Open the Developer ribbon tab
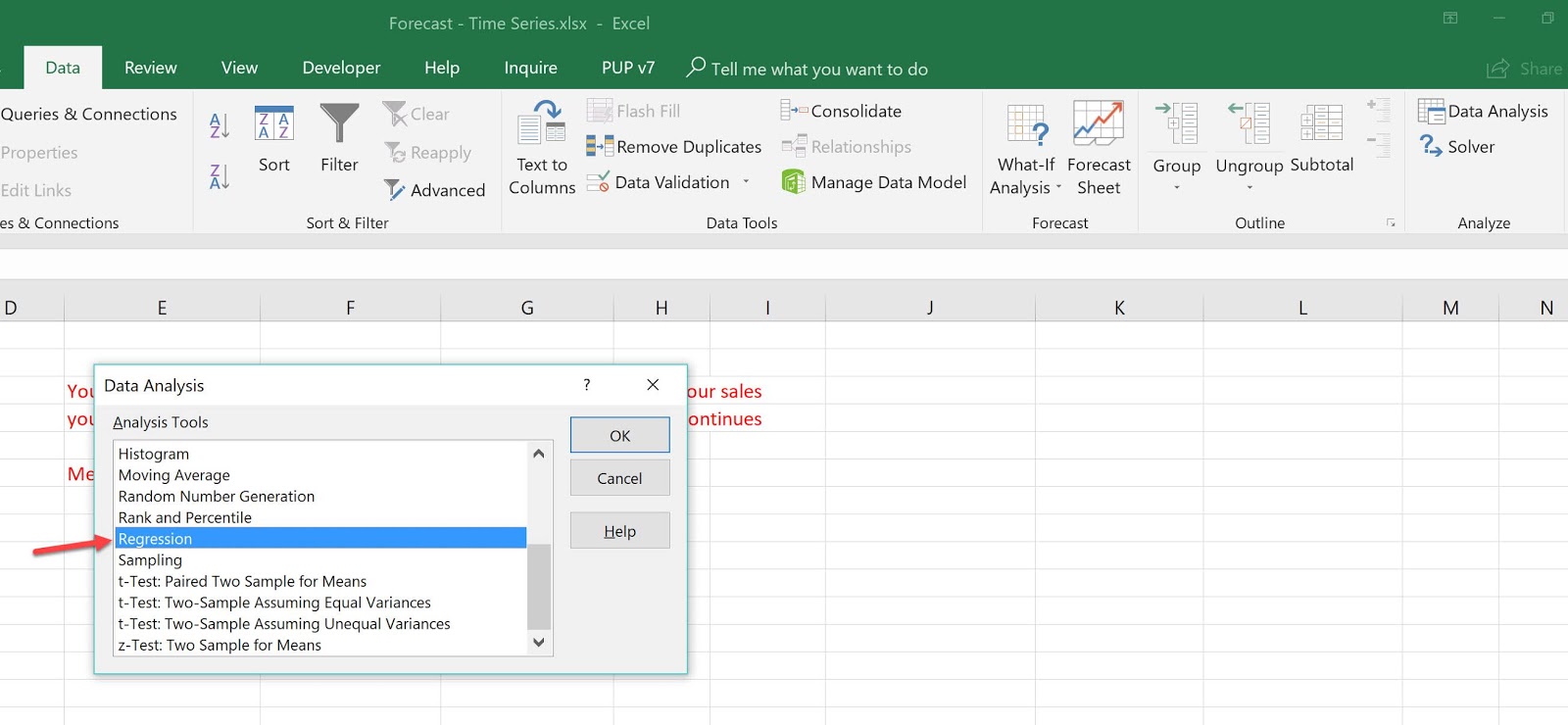This screenshot has width=1568, height=725. [341, 68]
